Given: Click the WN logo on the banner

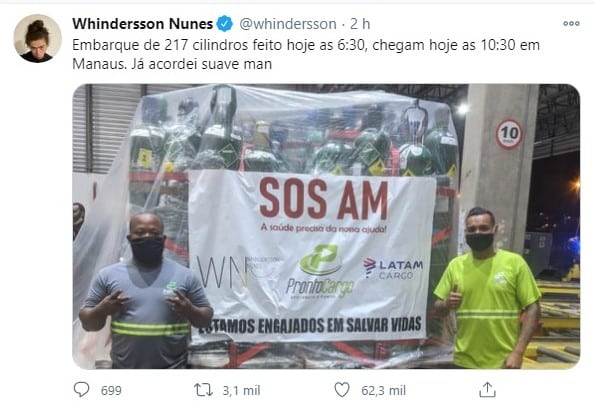Looking at the screenshot, I should [222, 272].
